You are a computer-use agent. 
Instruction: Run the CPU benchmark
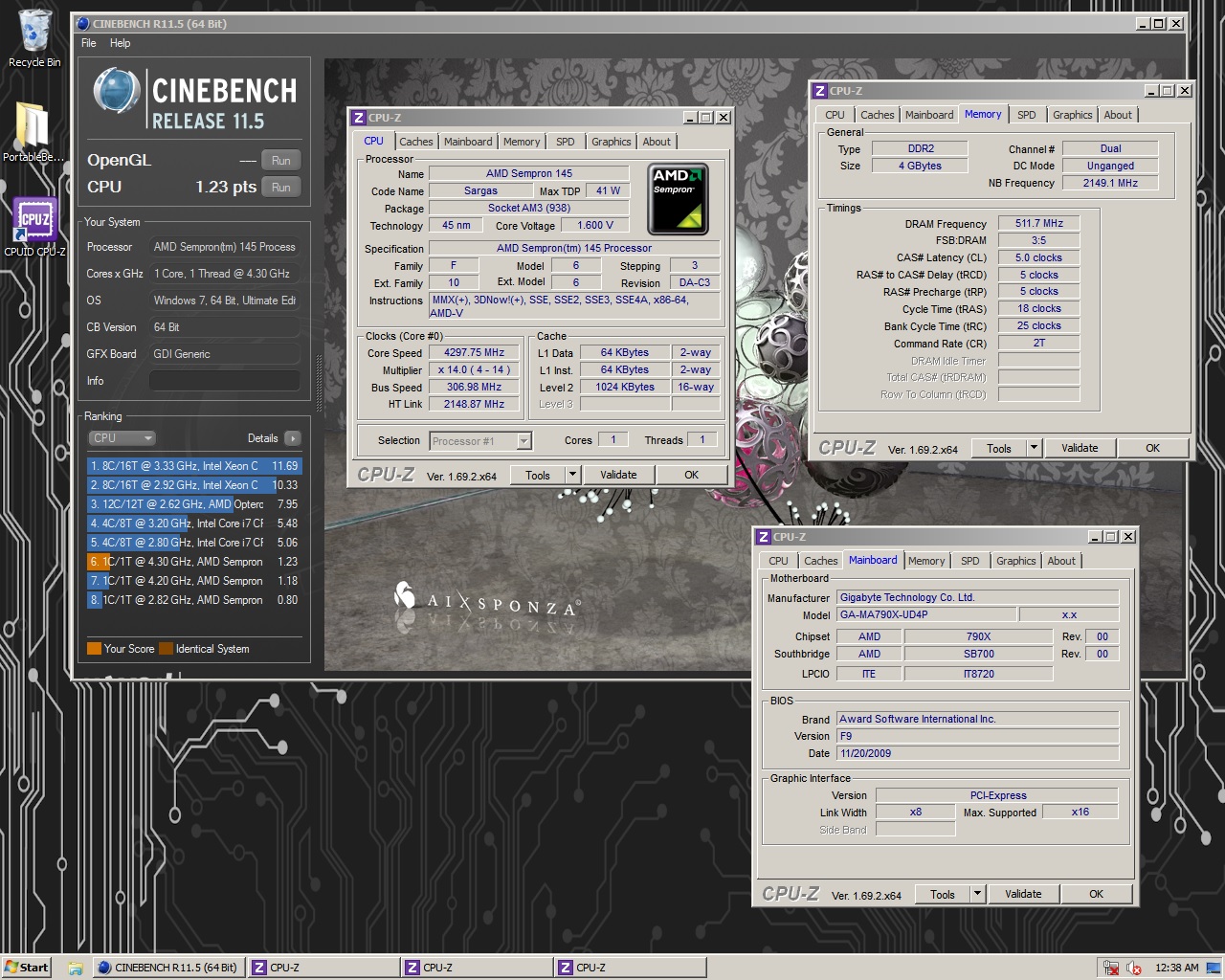pos(280,188)
